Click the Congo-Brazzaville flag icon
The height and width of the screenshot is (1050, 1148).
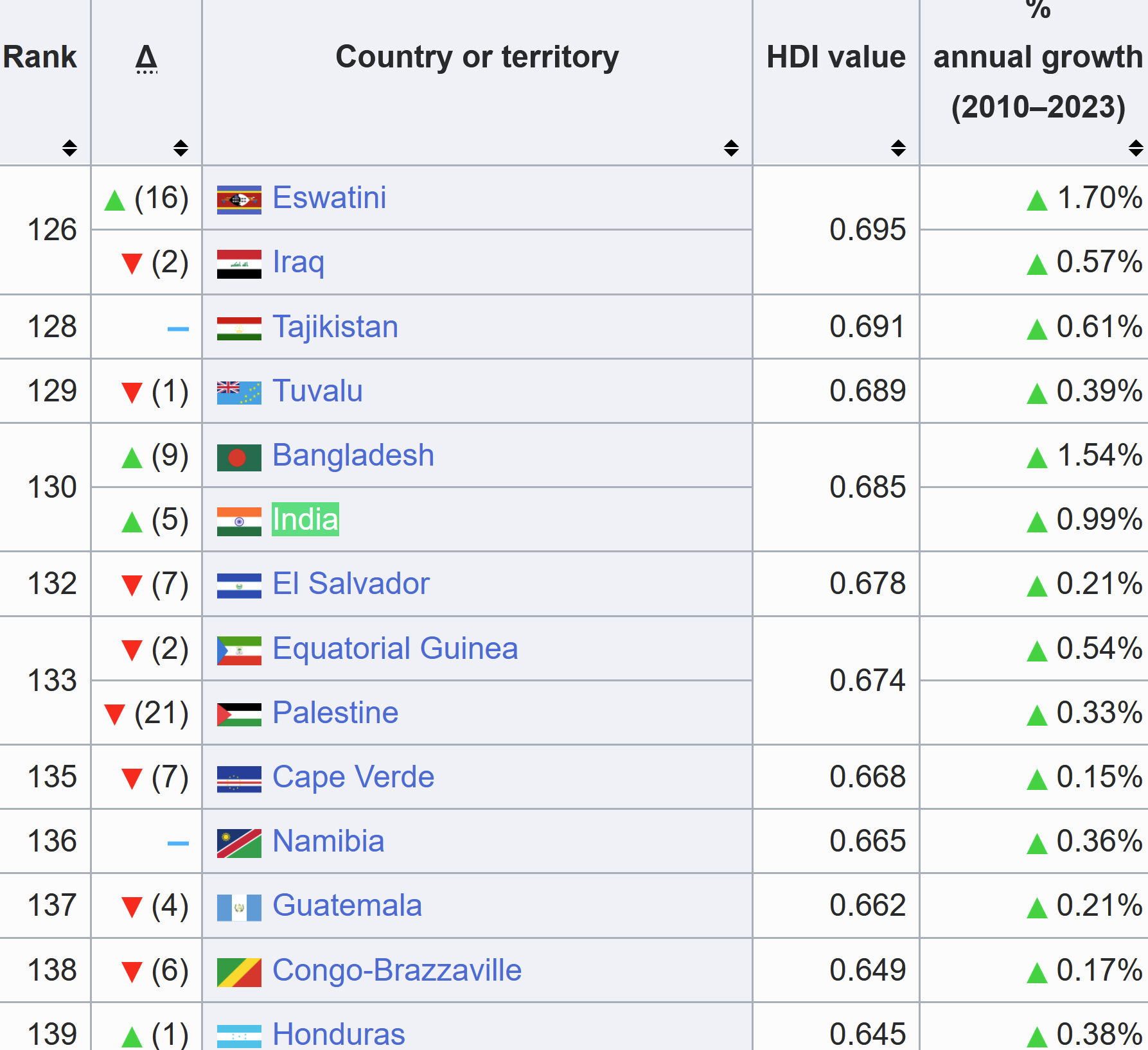[239, 972]
